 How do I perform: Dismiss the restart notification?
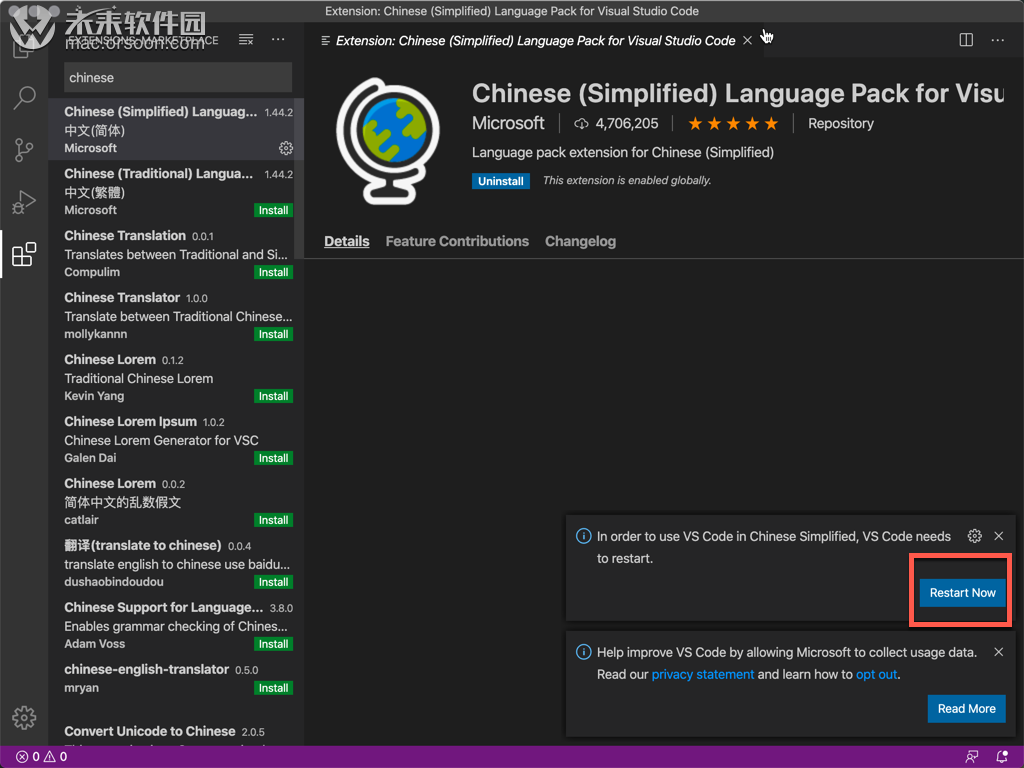[999, 536]
